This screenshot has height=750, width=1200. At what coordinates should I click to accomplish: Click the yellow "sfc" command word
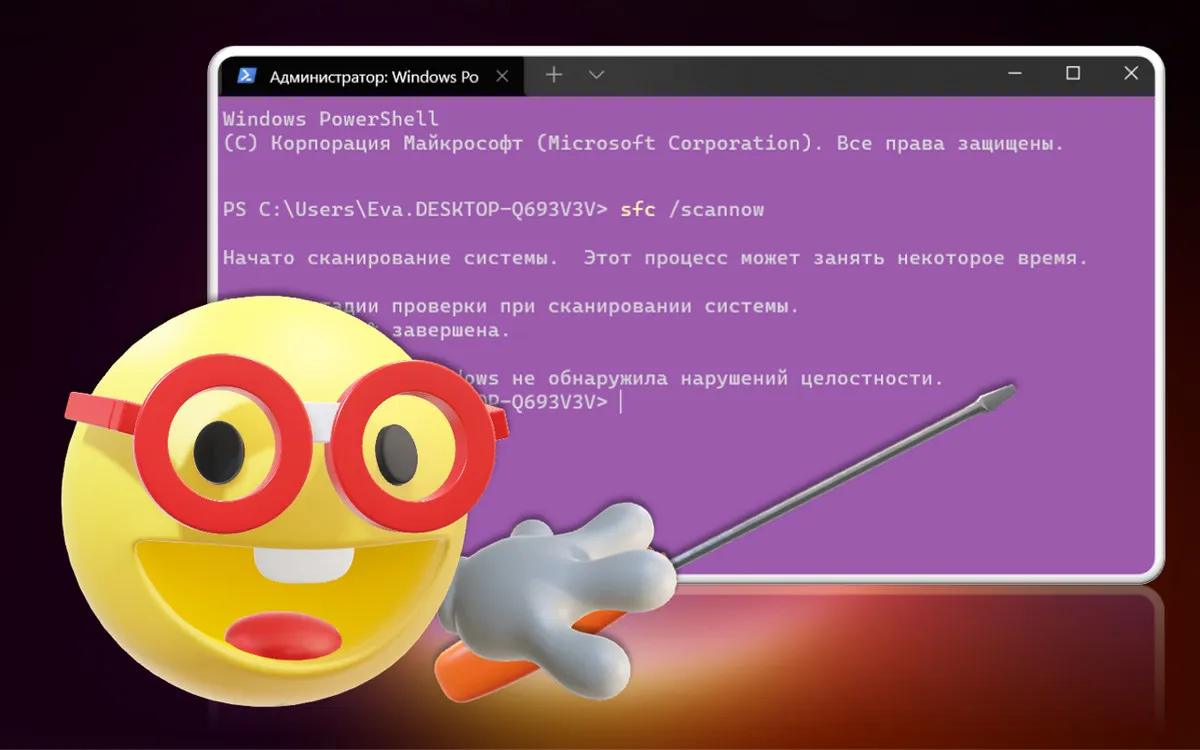638,210
